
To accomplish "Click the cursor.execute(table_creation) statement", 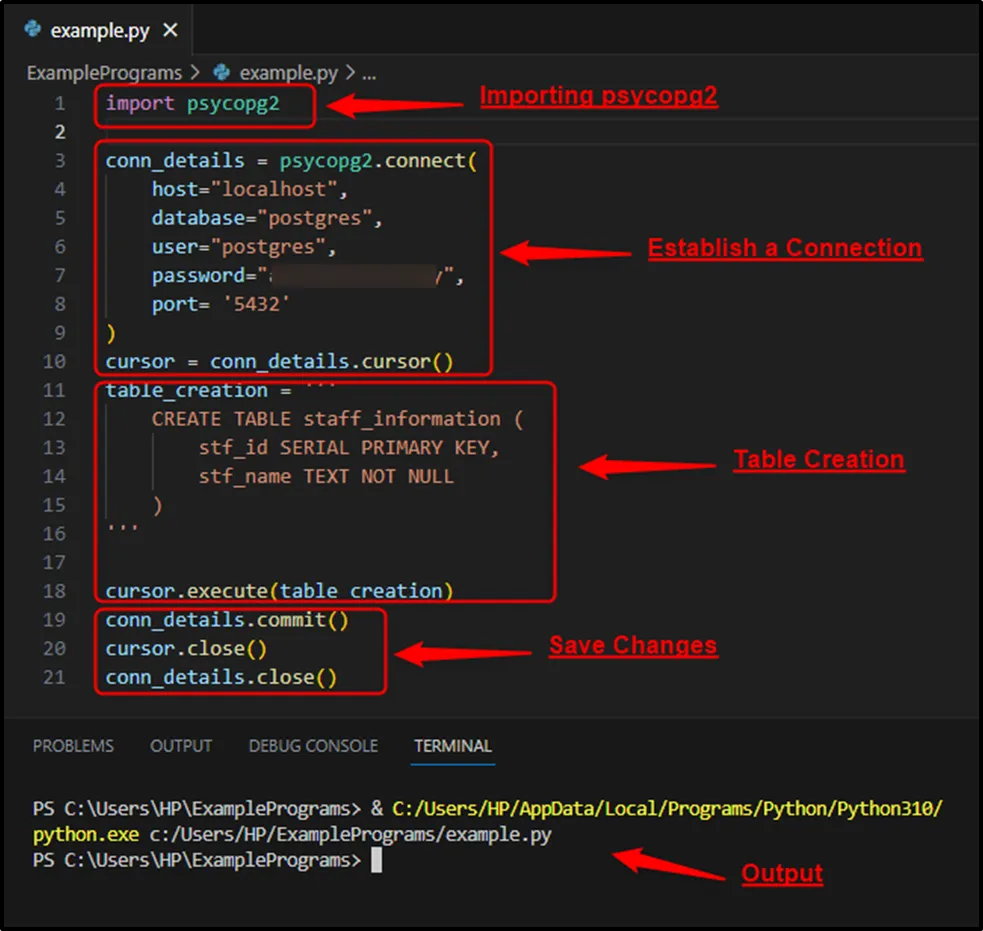I will (x=279, y=591).
